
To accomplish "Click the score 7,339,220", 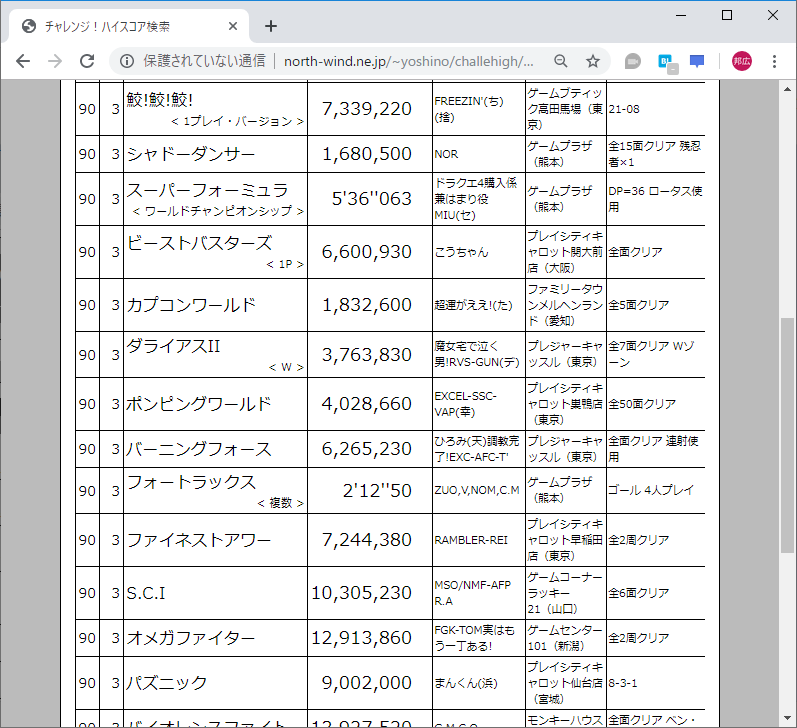I will pyautogui.click(x=366, y=109).
